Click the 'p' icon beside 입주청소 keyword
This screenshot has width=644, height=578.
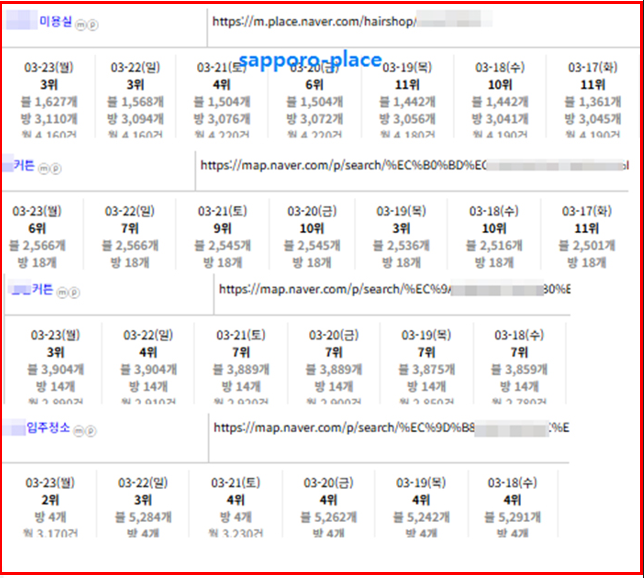click(89, 430)
